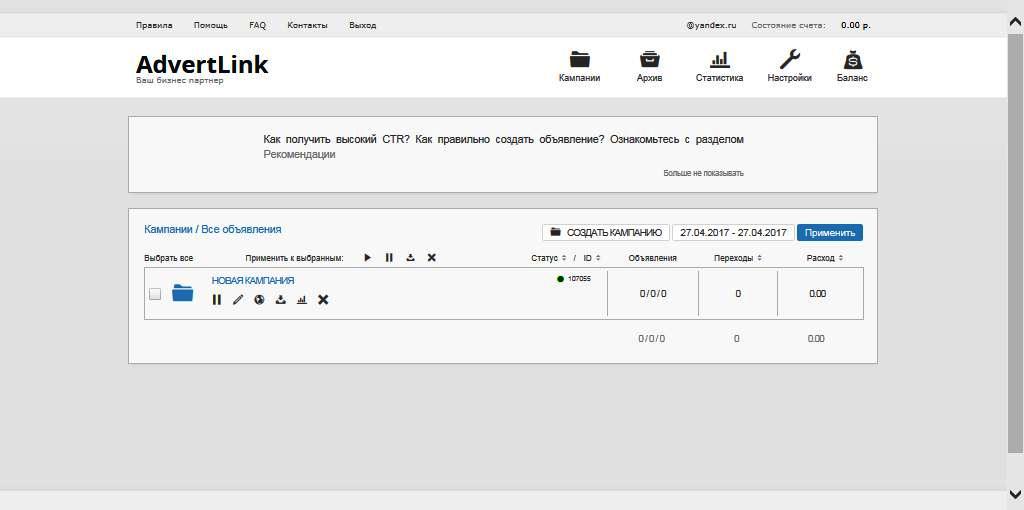View НОВАЯ КАМПАНИЯ statistics via the chart icon
Screen dimensions: 1024x510
click(302, 300)
